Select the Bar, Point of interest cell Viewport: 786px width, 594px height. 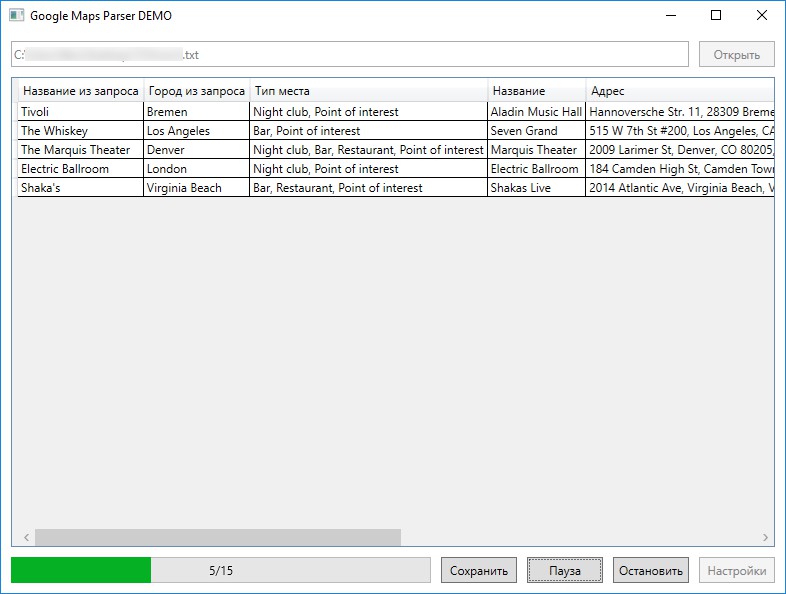[x=368, y=130]
